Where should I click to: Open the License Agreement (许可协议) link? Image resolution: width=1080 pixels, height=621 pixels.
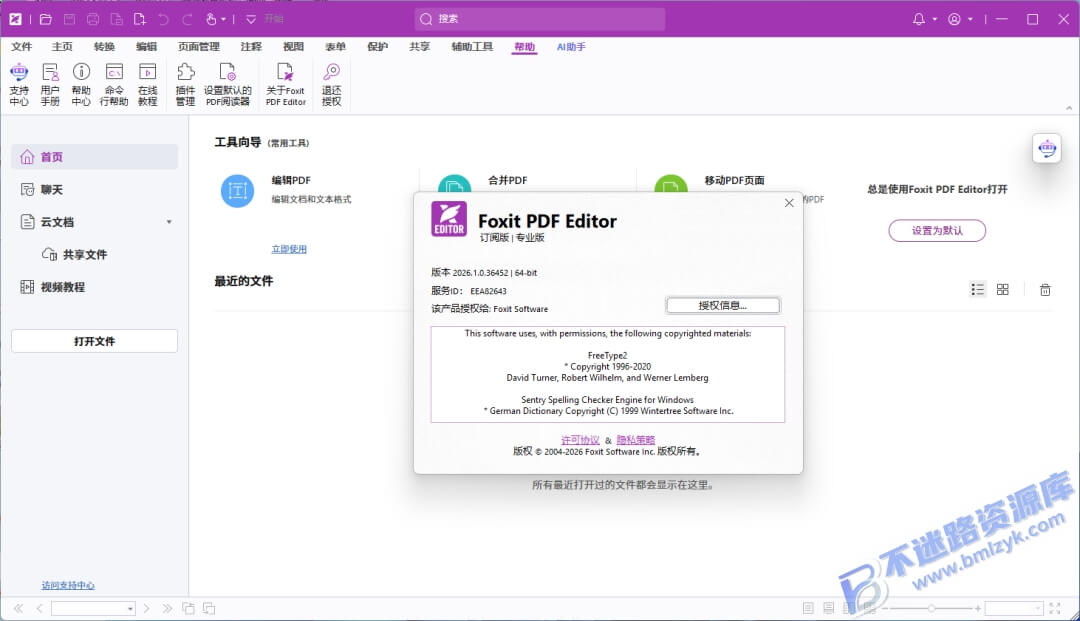[580, 440]
